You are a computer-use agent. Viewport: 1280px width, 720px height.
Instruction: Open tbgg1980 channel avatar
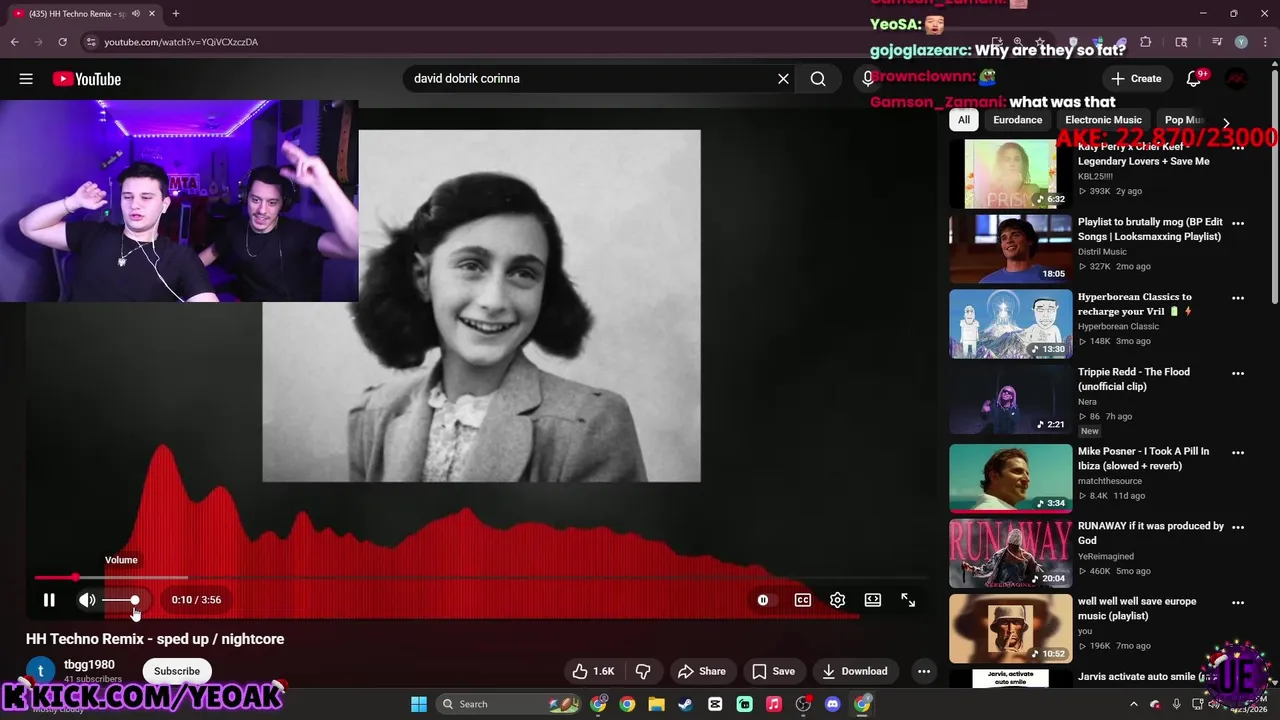[40, 671]
